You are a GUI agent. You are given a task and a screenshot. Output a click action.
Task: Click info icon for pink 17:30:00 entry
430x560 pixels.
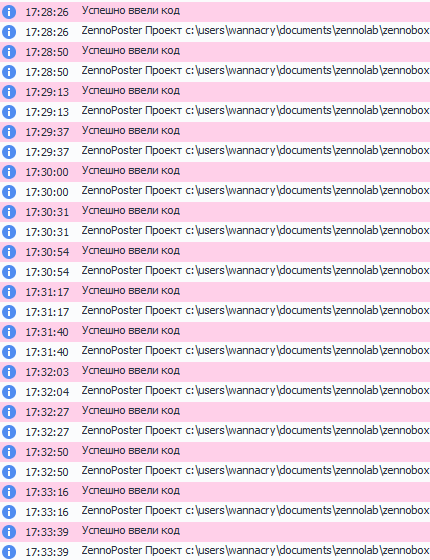click(x=9, y=172)
